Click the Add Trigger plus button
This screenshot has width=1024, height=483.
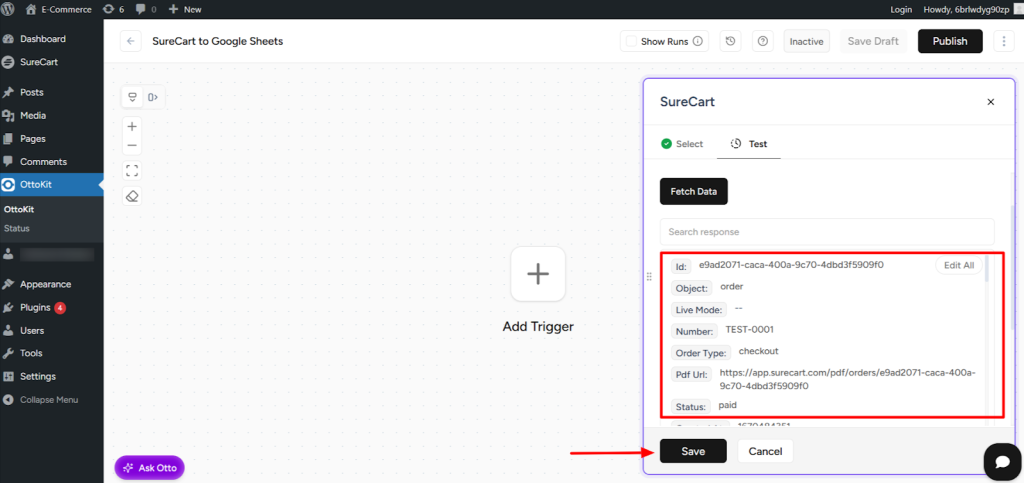click(x=538, y=273)
